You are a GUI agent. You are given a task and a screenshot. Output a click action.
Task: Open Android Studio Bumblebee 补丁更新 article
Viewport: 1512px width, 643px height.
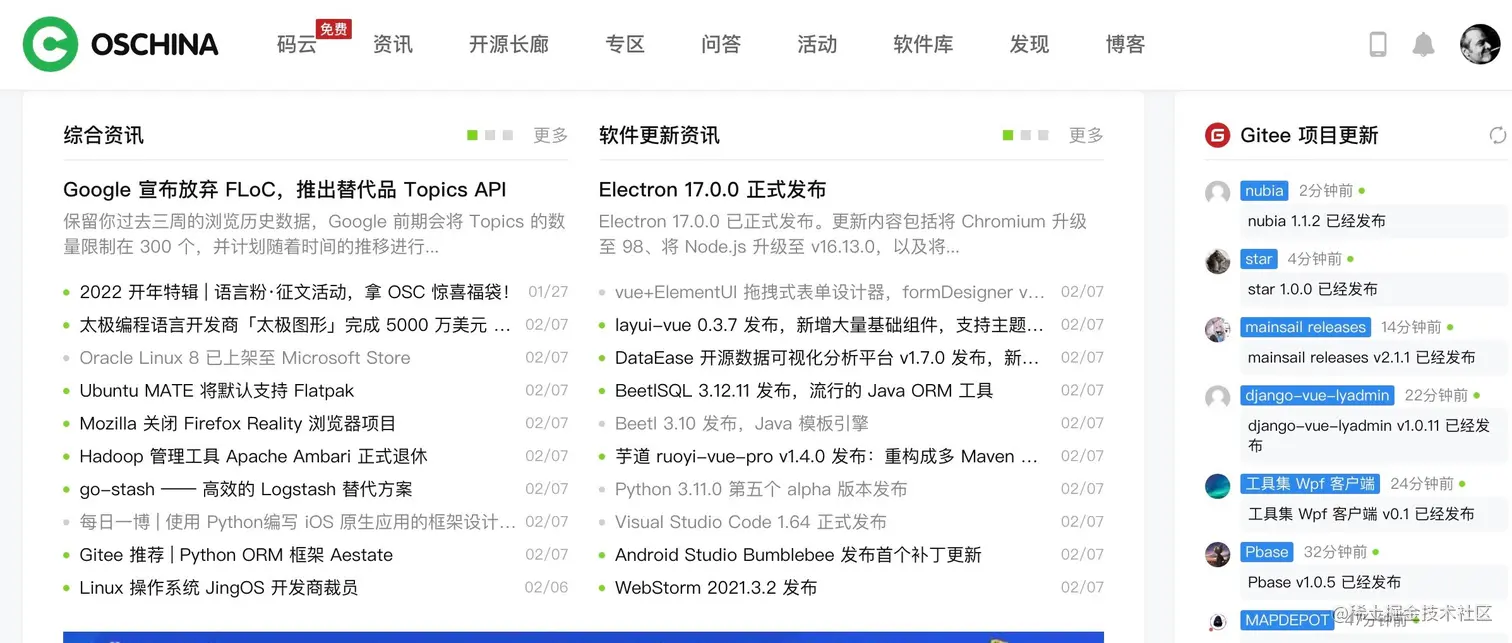click(x=798, y=555)
